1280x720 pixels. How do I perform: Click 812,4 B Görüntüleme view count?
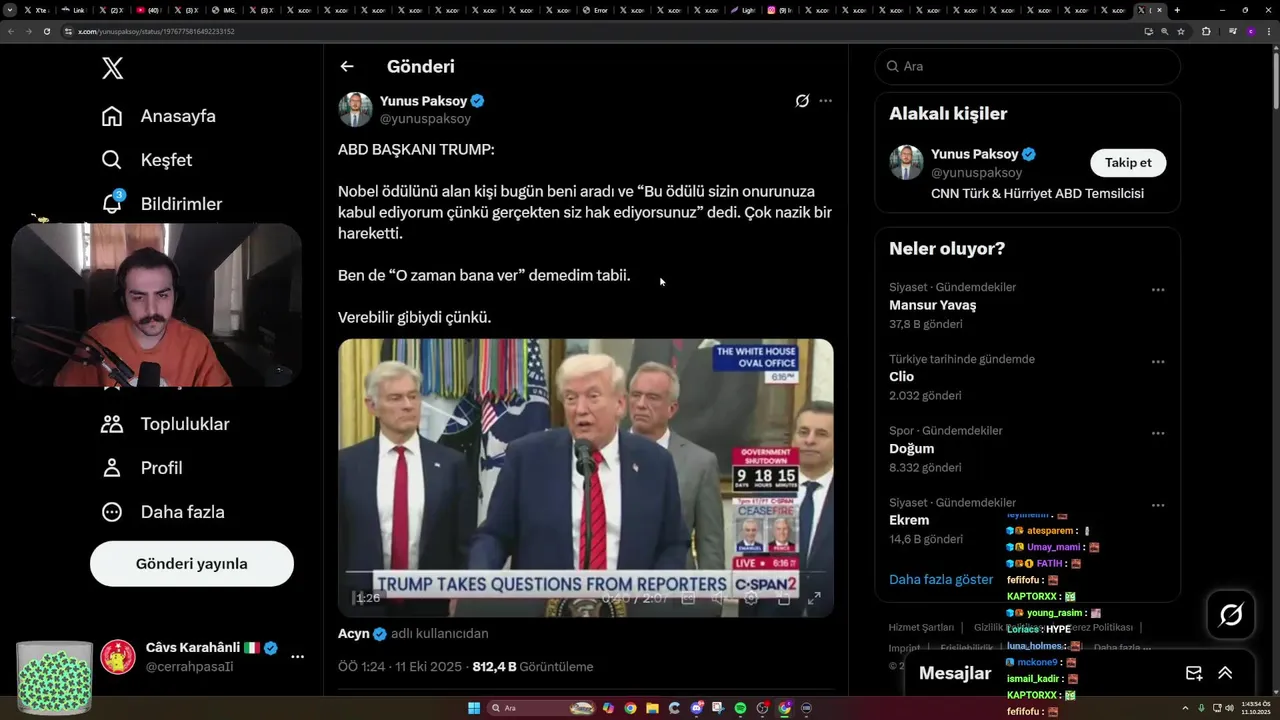coord(533,667)
